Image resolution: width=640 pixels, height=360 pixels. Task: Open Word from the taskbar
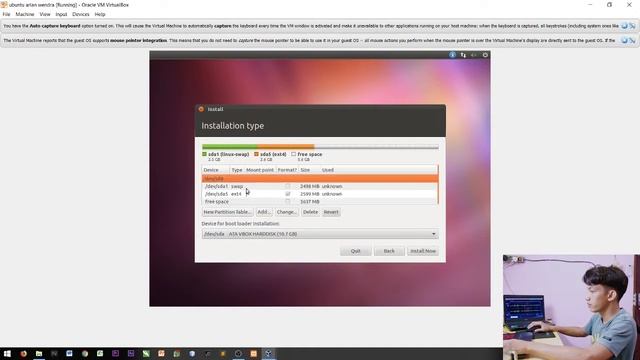click(69, 353)
